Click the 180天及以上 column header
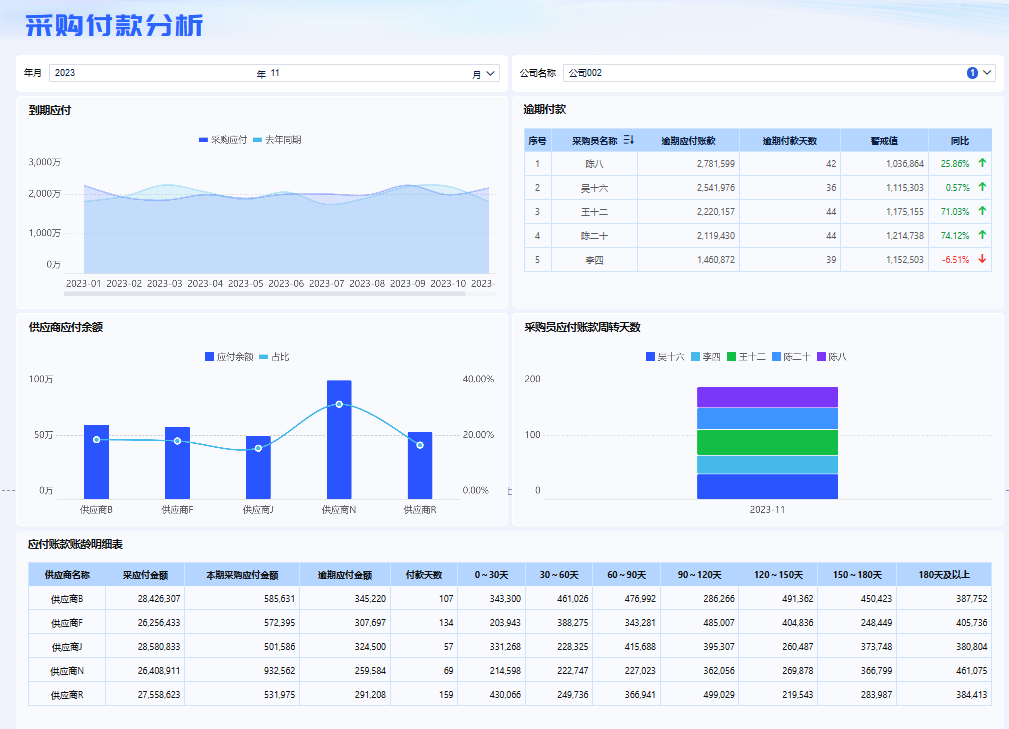1009x729 pixels. (944, 575)
